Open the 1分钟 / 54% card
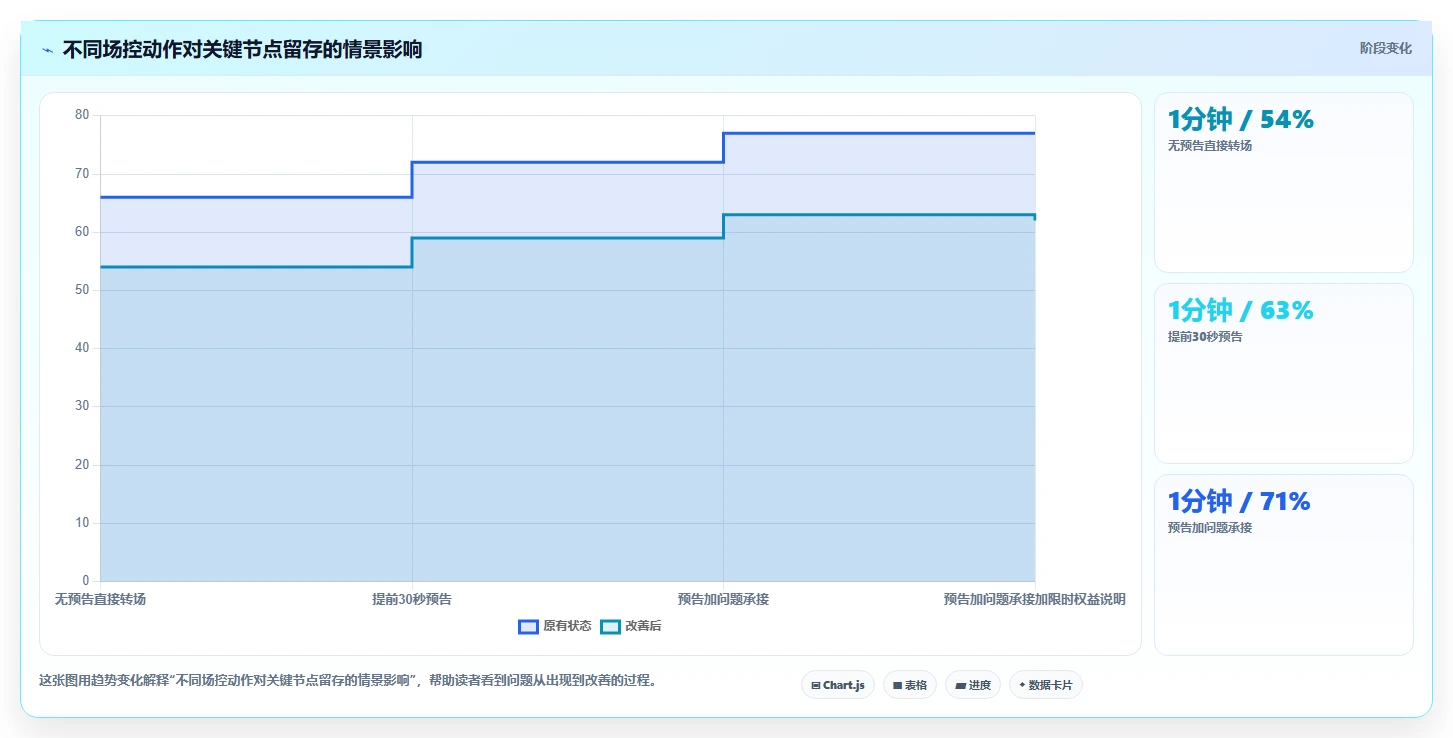 coord(1284,182)
